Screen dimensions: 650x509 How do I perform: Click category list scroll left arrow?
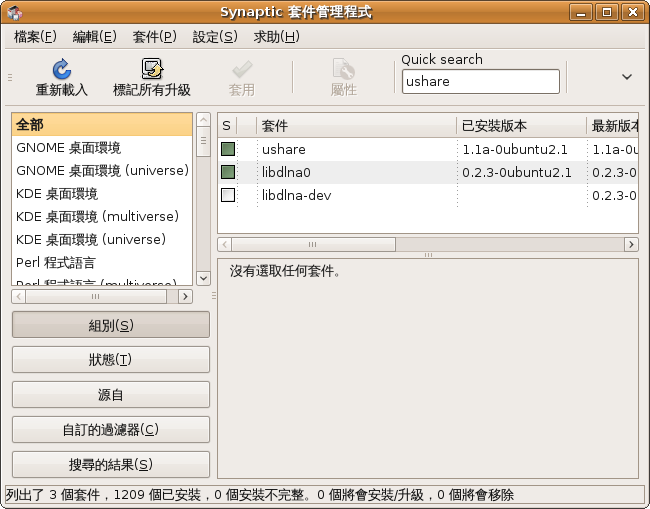point(18,296)
